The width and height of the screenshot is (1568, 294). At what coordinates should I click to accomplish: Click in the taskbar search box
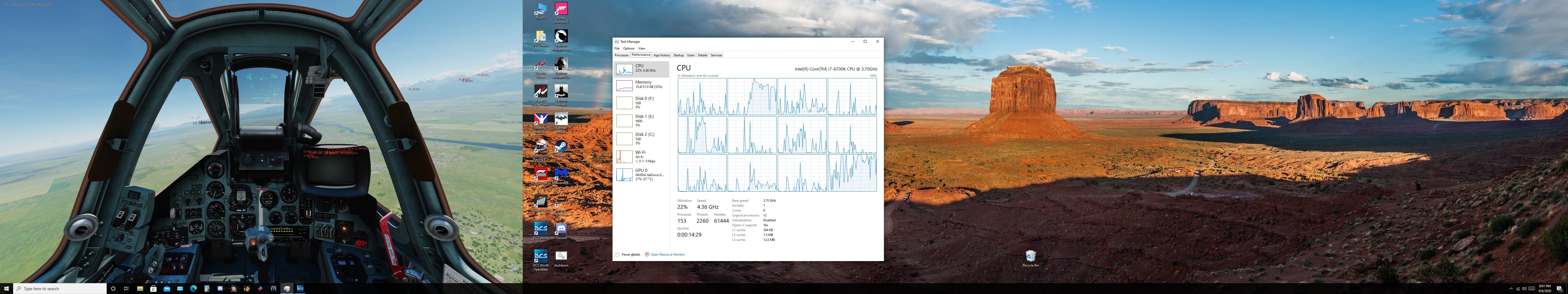pos(60,289)
